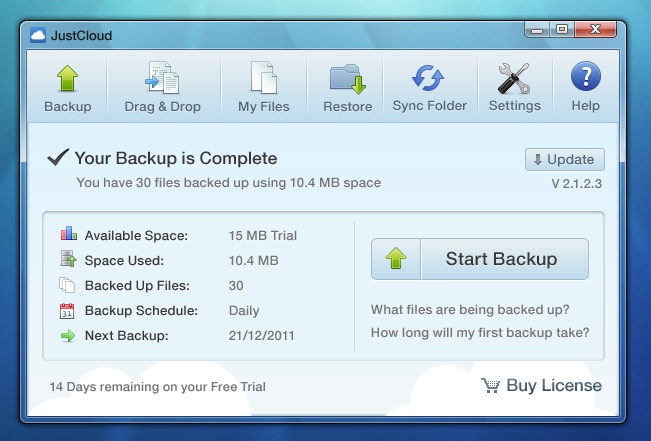Screen dimensions: 651x441
Task: Click the shopping cart icon
Action: coord(490,386)
